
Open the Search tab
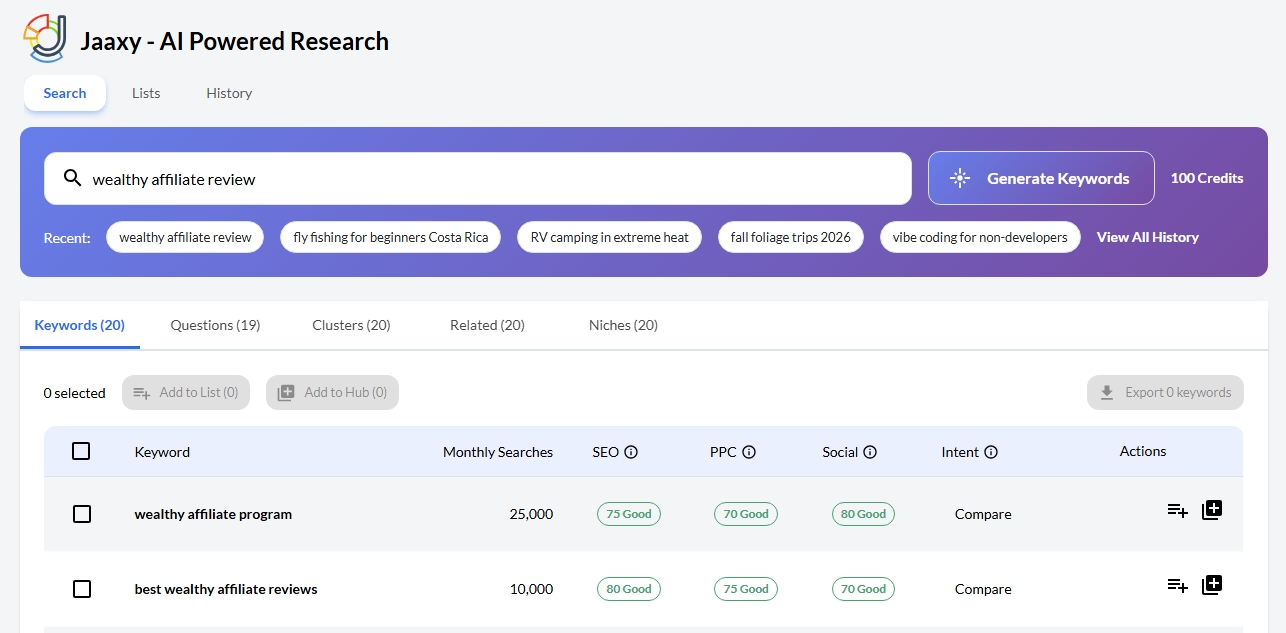[65, 93]
